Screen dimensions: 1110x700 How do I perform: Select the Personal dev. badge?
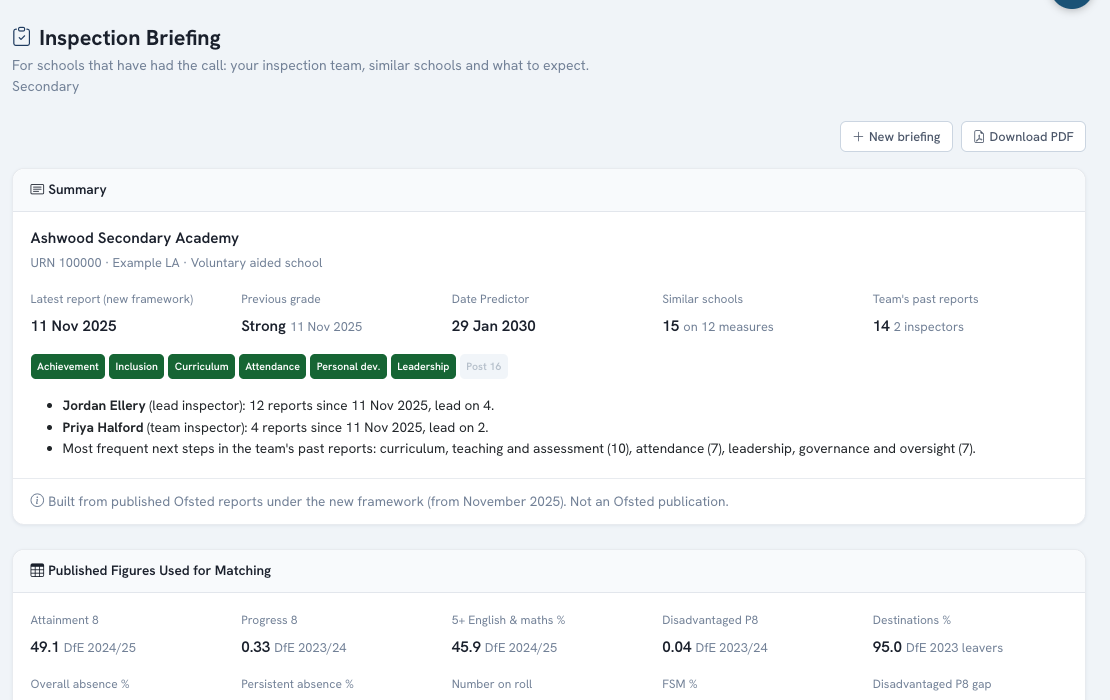(x=348, y=367)
